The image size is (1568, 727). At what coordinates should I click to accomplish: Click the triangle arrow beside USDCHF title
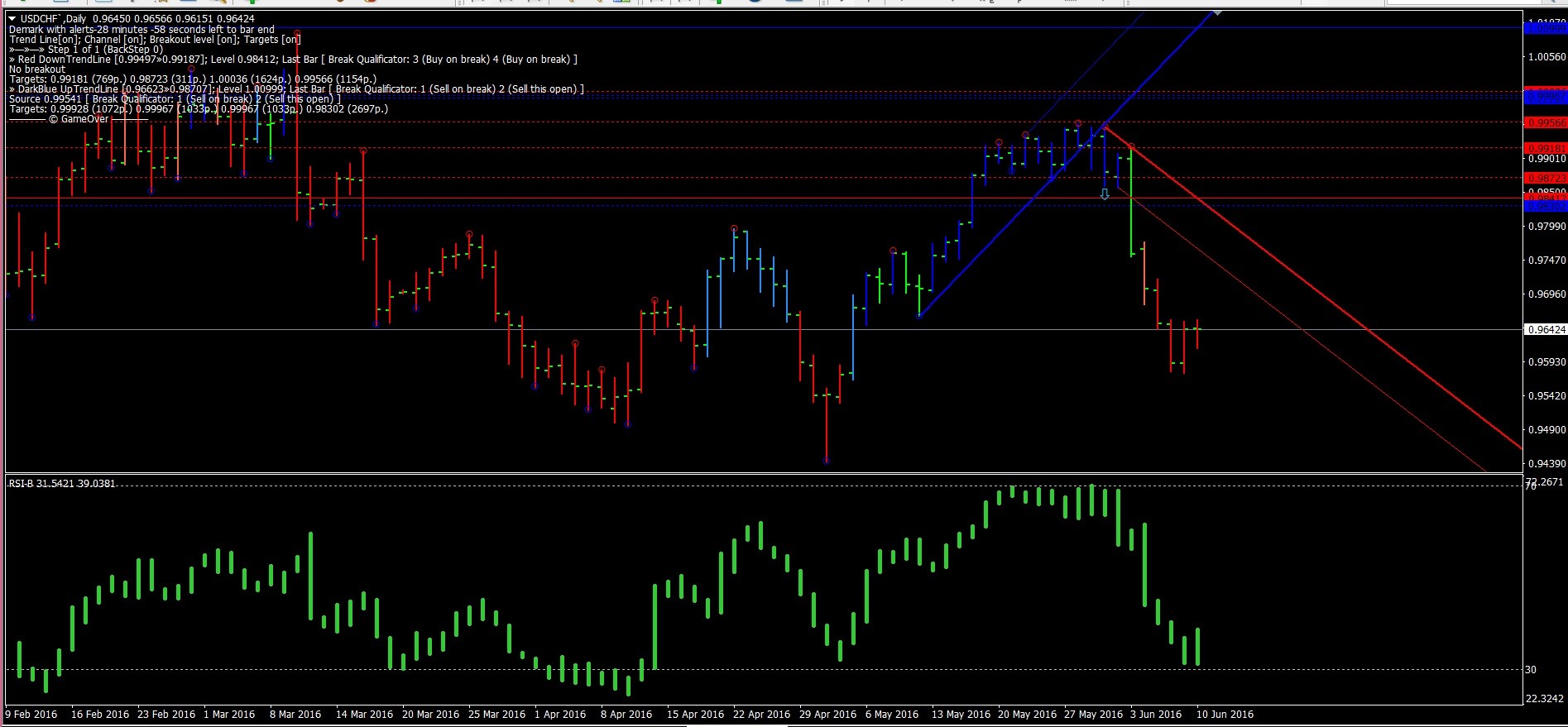[x=12, y=18]
